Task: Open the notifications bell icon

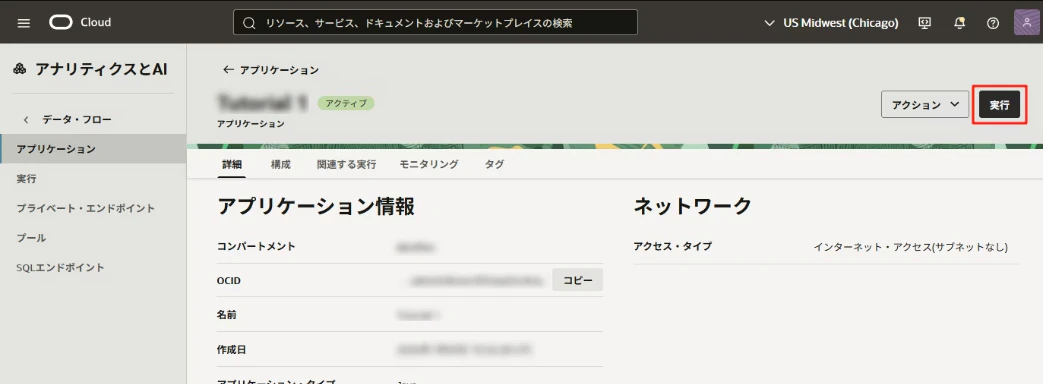Action: (x=959, y=23)
